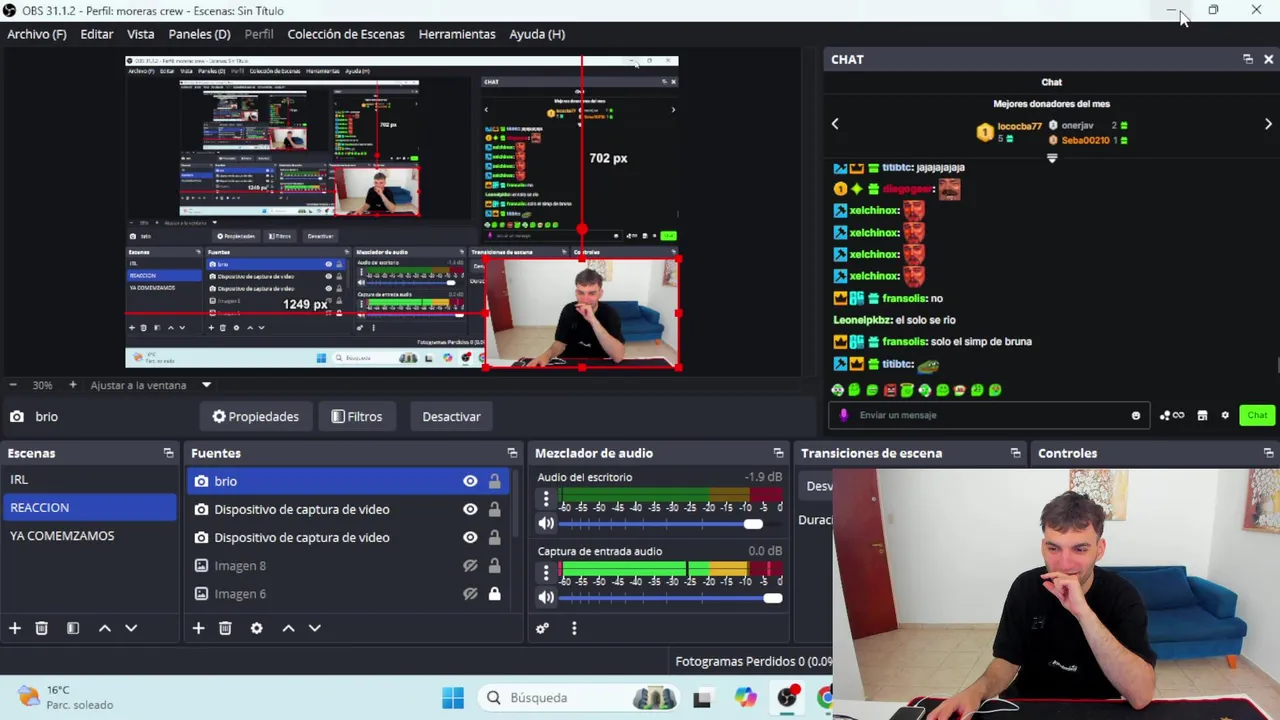This screenshot has height=720, width=1280.
Task: Show next donor leaderboard with right chevron
Action: (x=1269, y=124)
